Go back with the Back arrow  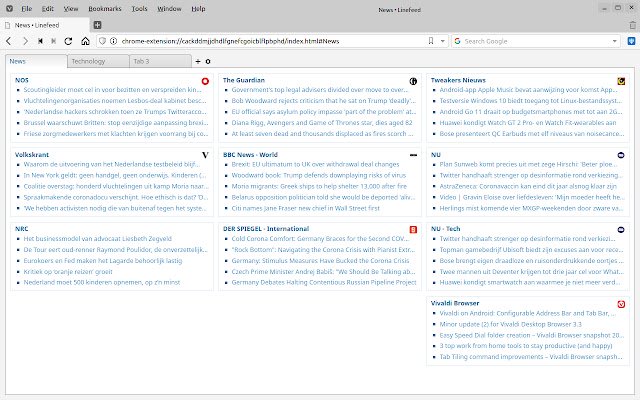pos(9,41)
